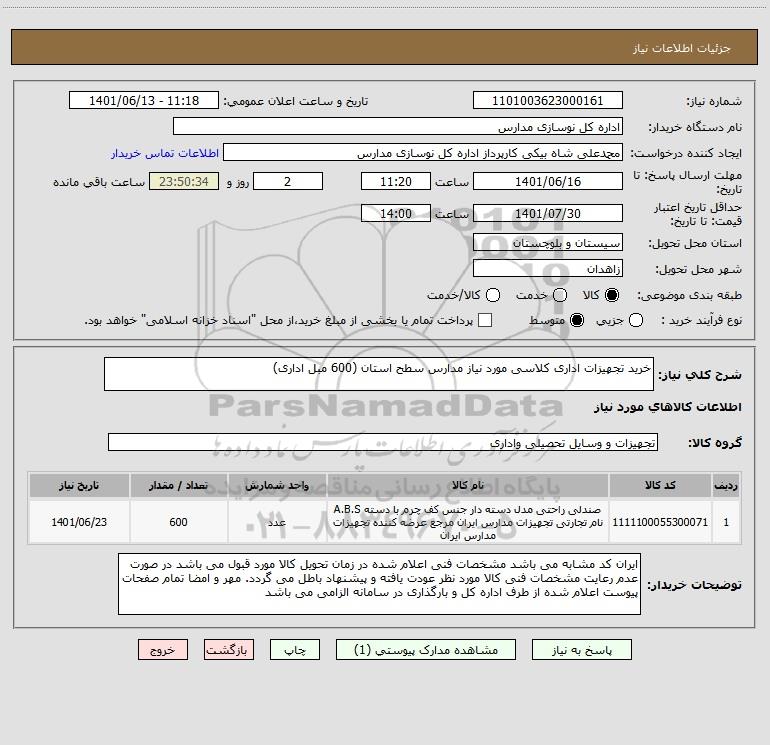Image resolution: width=770 pixels, height=745 pixels.
Task: Click the بازگشت back button
Action: [x=229, y=650]
